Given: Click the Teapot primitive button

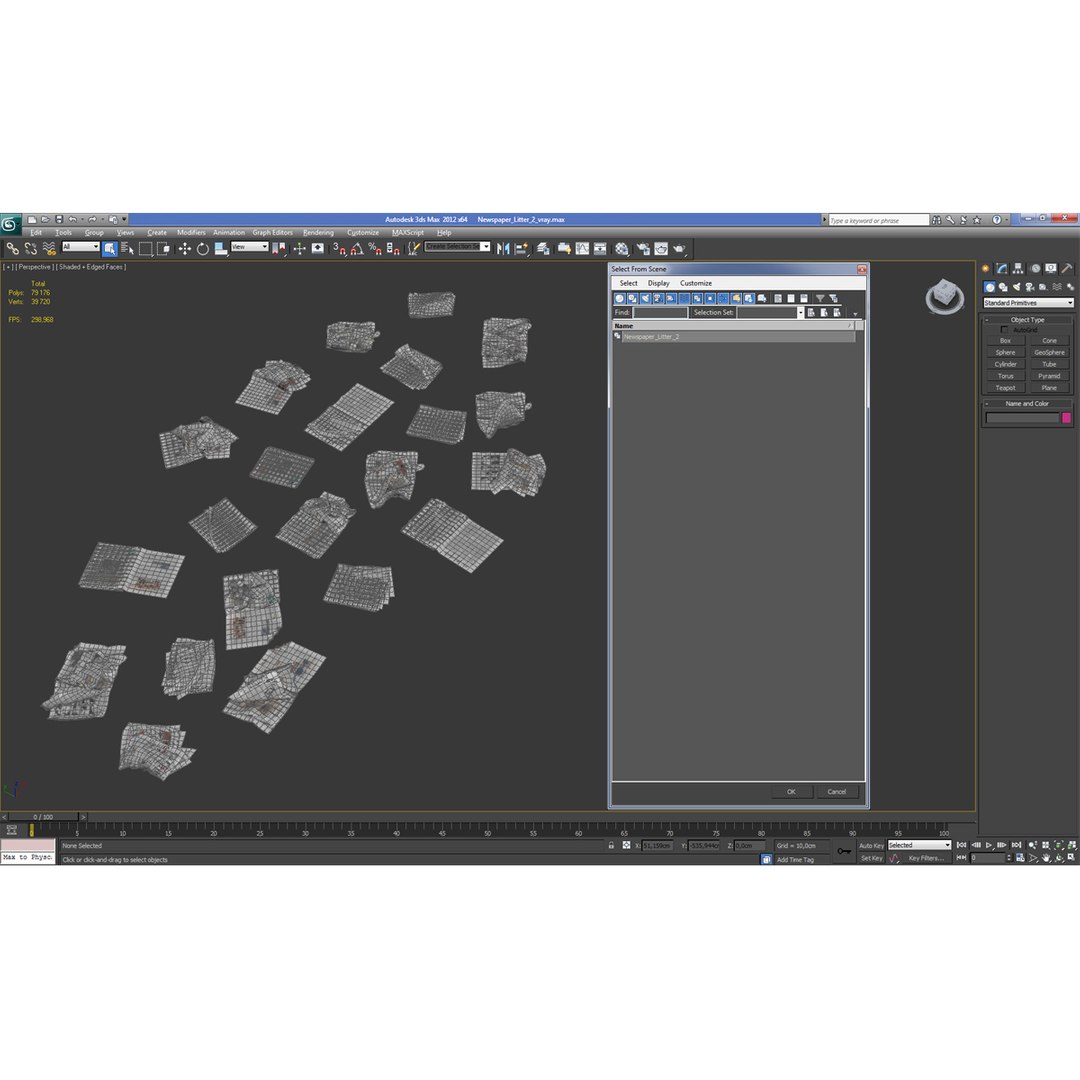Looking at the screenshot, I should 1006,388.
